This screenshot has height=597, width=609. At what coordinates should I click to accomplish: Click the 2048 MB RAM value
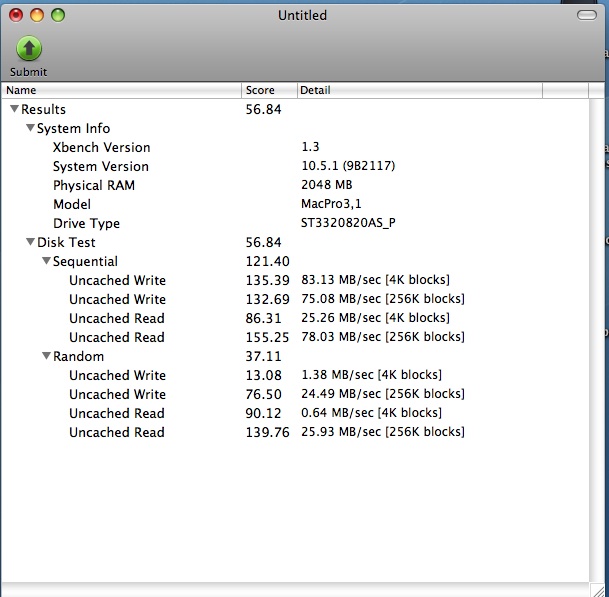click(327, 185)
